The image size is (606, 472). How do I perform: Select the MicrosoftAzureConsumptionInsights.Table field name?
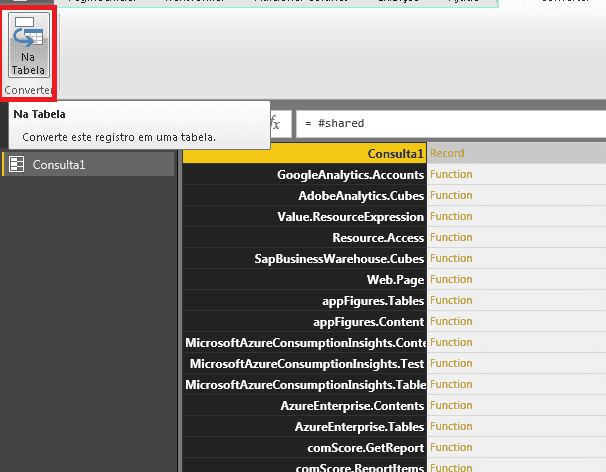pyautogui.click(x=305, y=384)
